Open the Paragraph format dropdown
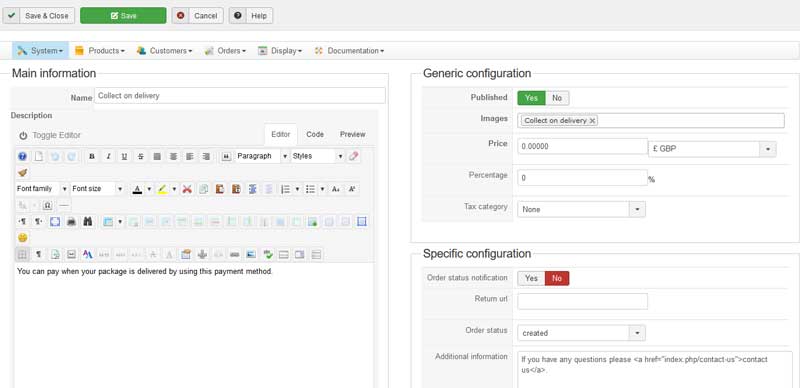800x388 pixels. pyautogui.click(x=262, y=156)
